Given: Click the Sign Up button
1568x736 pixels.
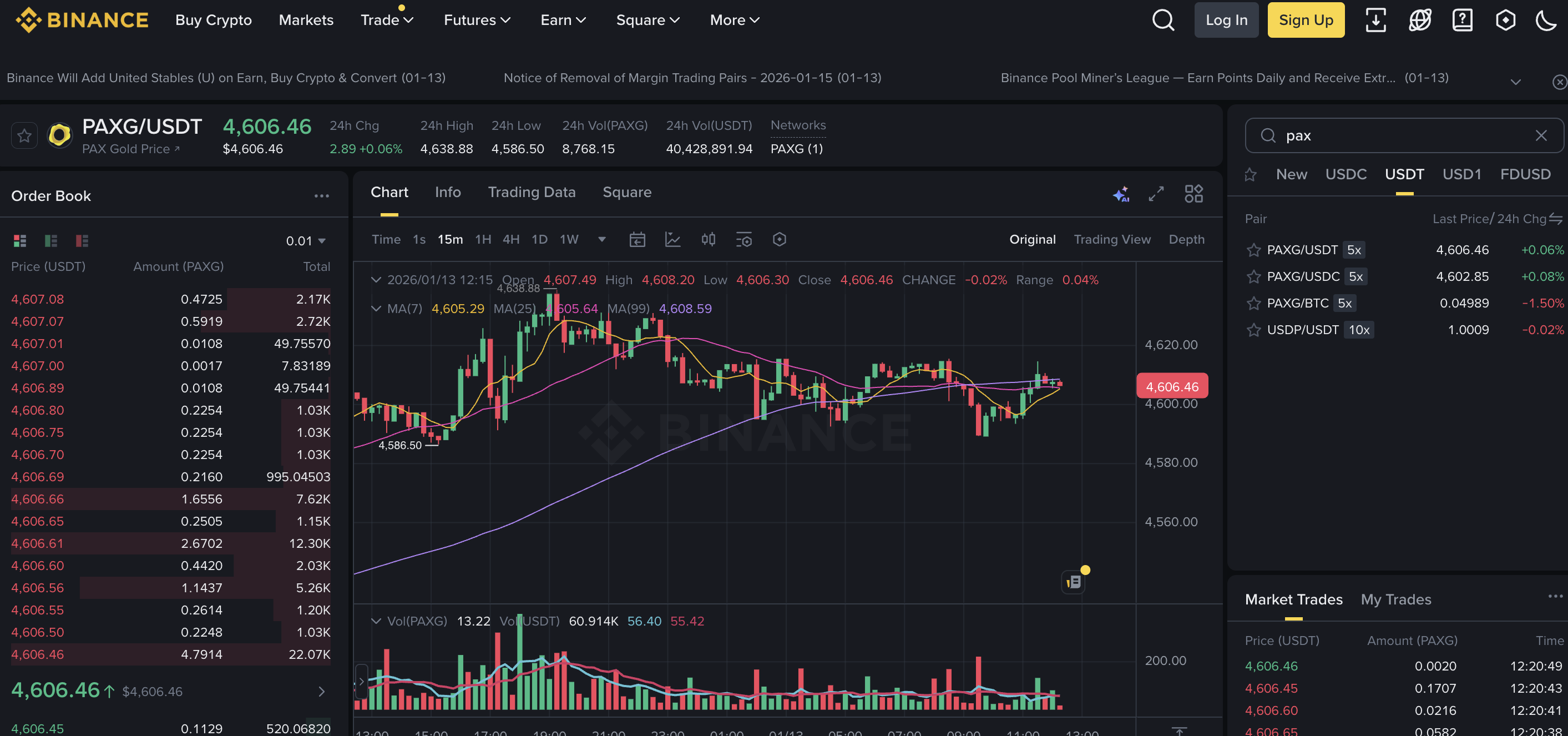Looking at the screenshot, I should point(1306,20).
